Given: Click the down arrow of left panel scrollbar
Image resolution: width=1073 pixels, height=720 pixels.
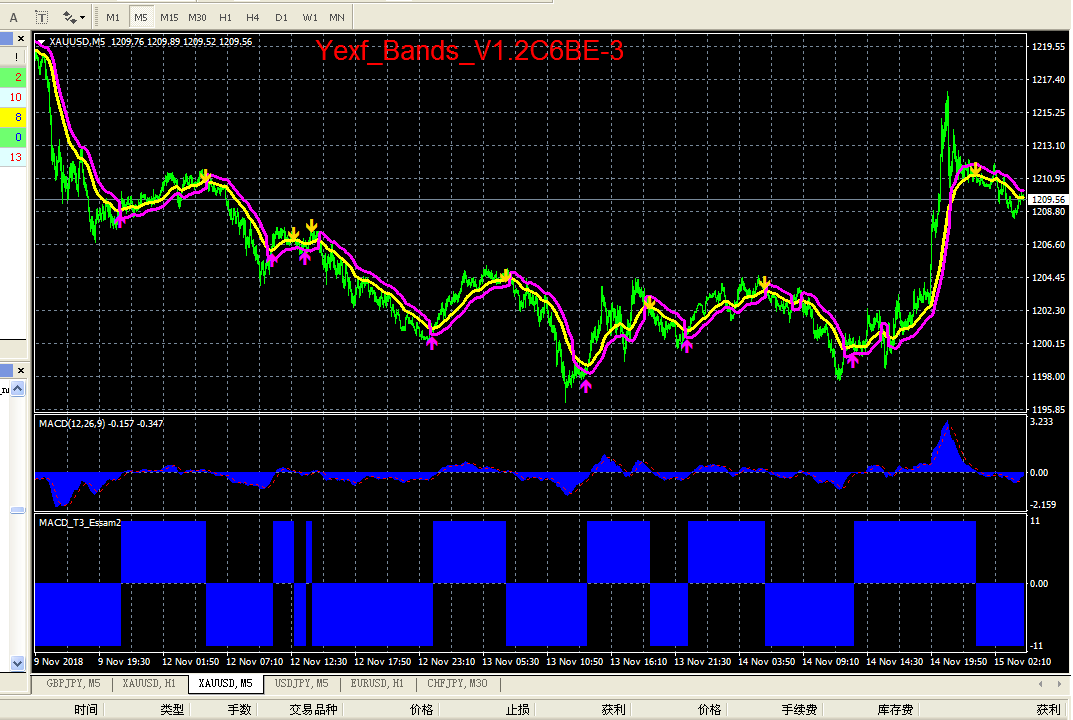Looking at the screenshot, I should 18,663.
